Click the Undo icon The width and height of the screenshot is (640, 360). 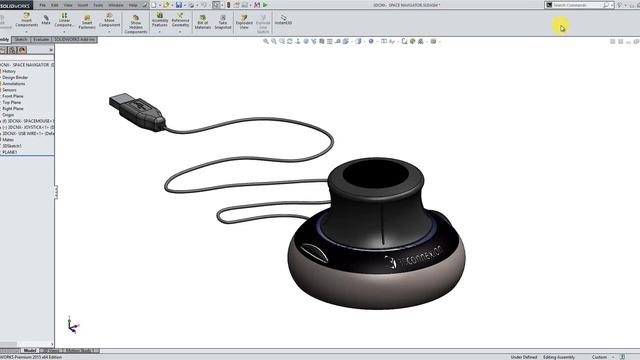(204, 5)
